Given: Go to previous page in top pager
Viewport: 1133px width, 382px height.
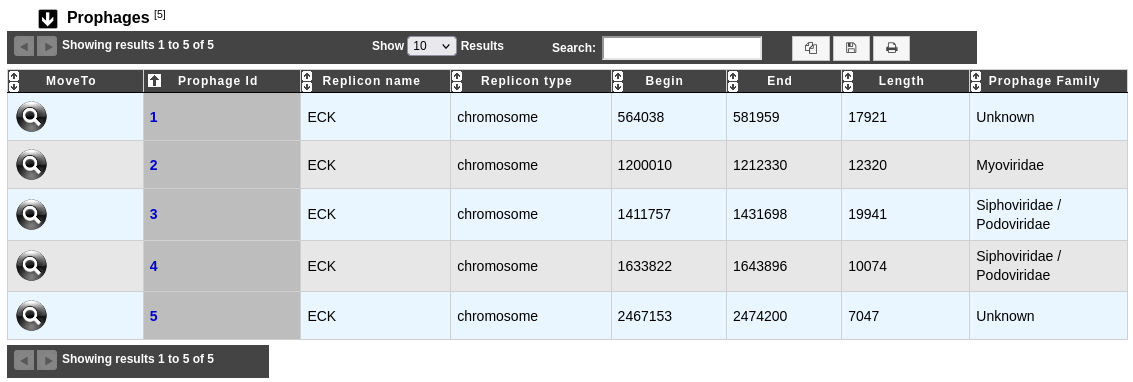Looking at the screenshot, I should pos(25,46).
